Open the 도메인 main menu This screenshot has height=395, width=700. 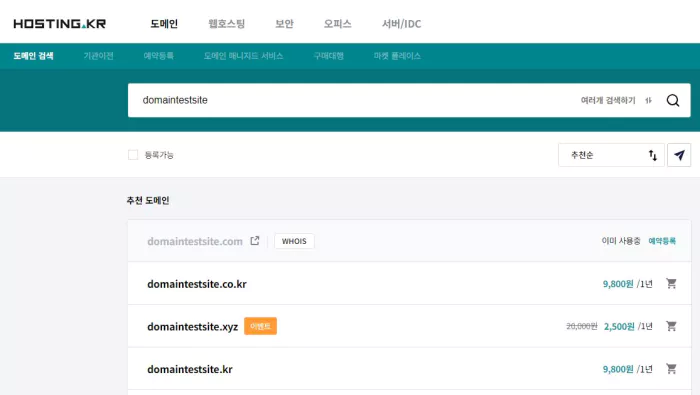[164, 24]
